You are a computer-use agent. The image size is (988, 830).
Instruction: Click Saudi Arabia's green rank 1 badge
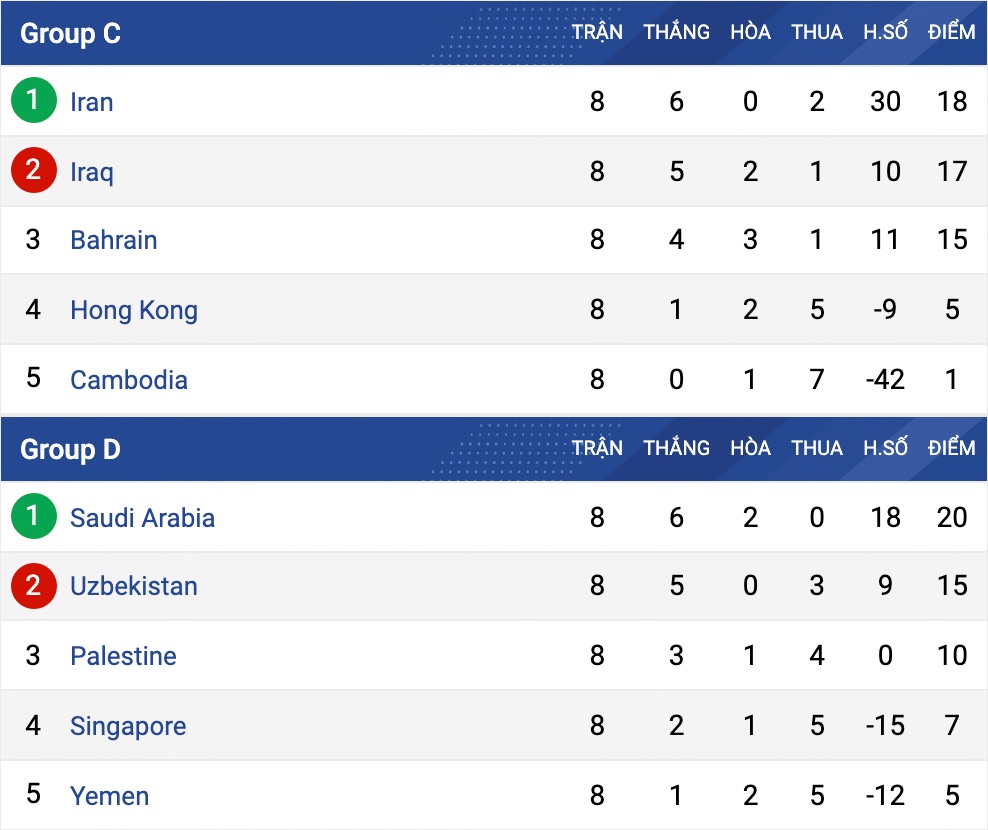point(34,517)
